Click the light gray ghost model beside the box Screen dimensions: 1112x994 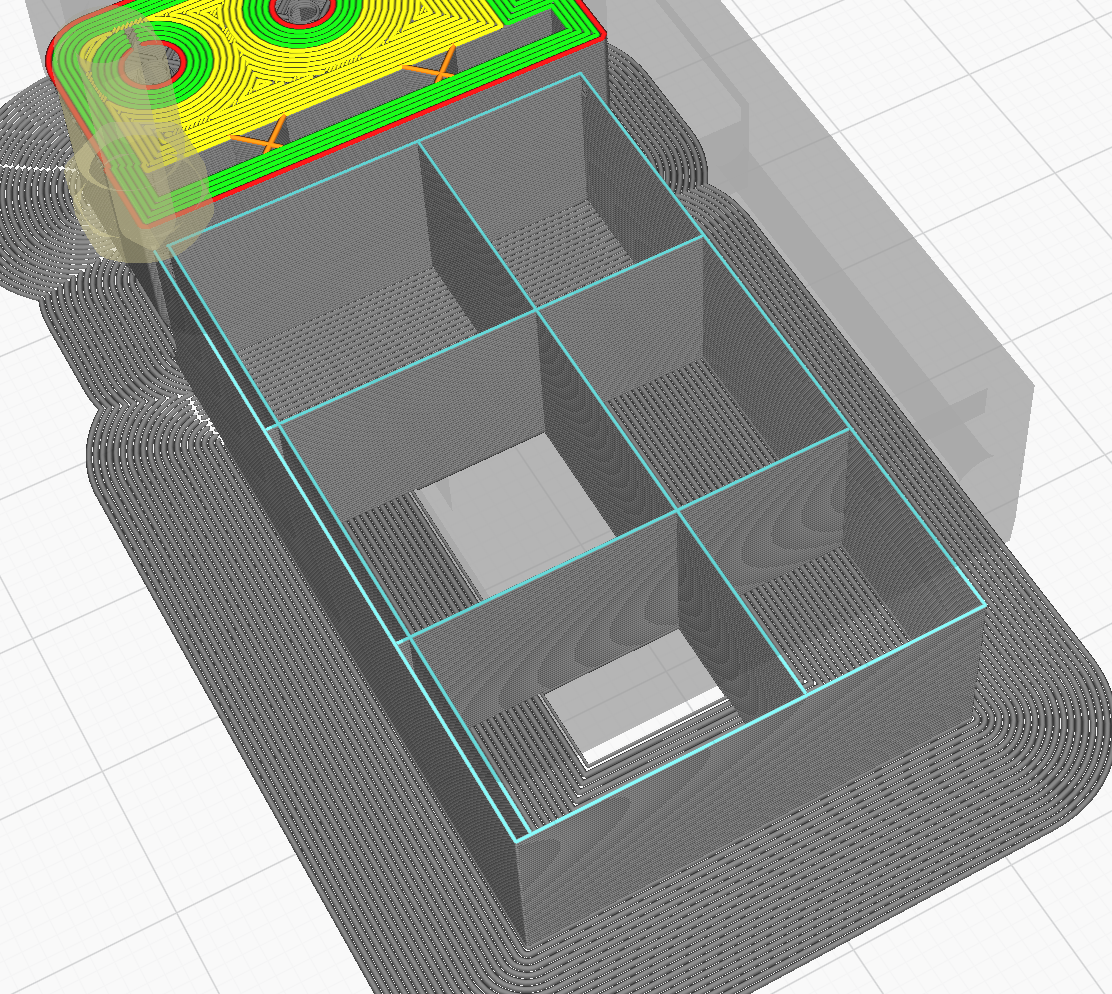coord(886,284)
